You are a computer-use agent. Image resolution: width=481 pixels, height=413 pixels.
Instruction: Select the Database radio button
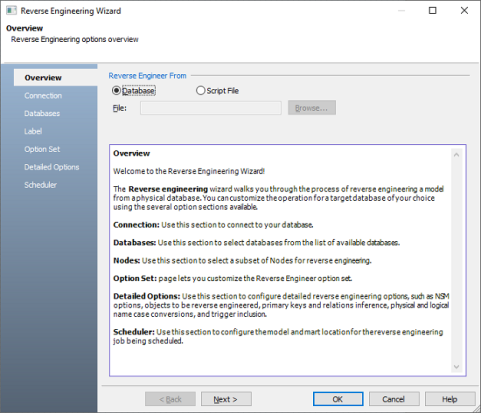click(116, 90)
